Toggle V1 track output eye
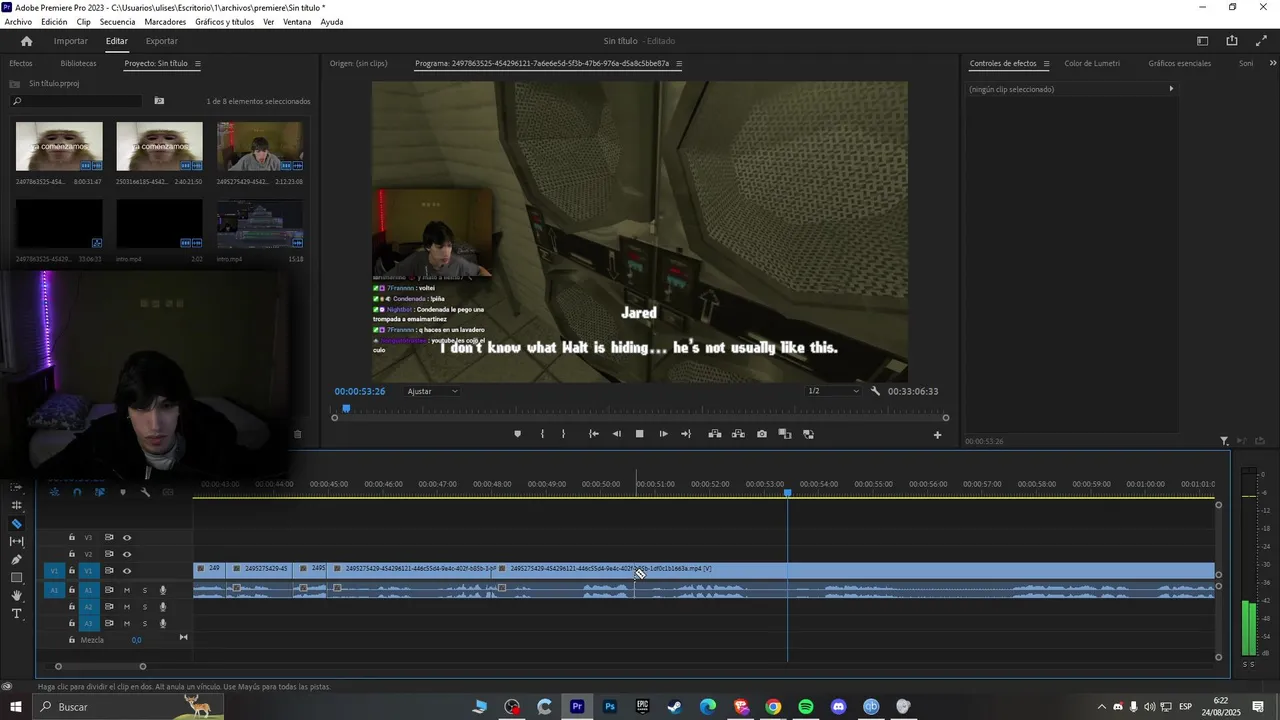 click(x=127, y=571)
